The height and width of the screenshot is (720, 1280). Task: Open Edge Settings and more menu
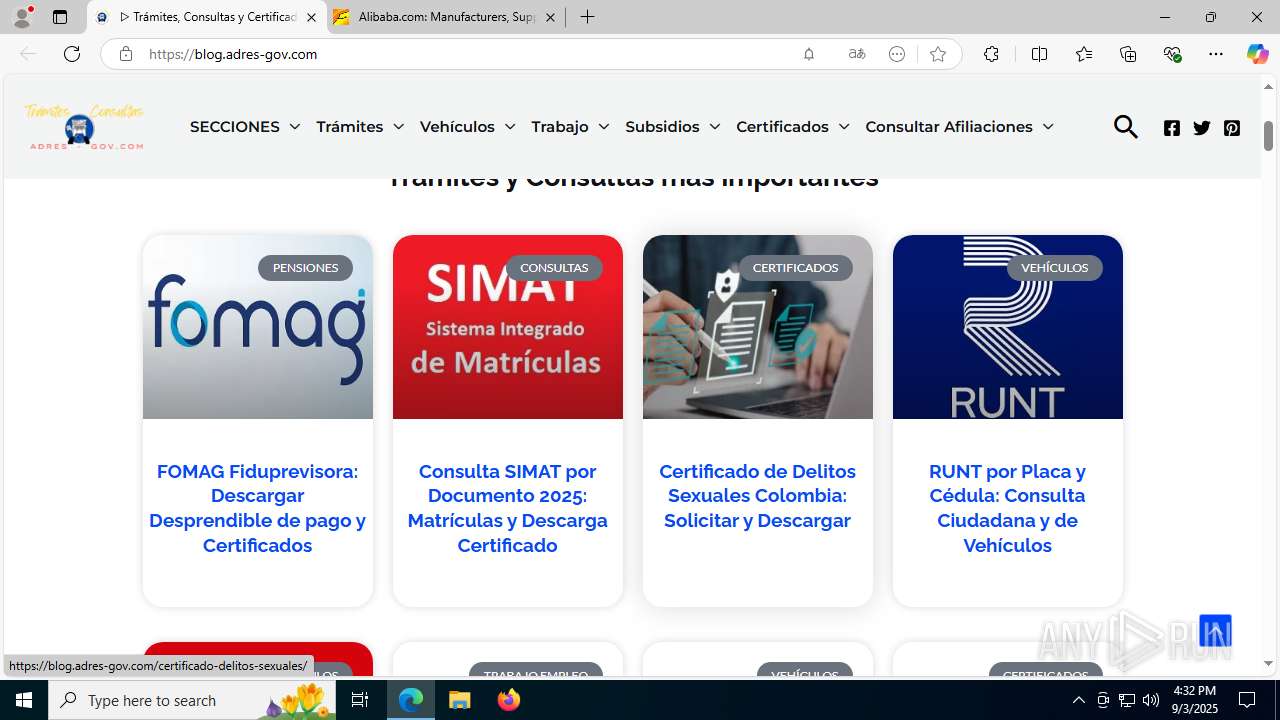[x=1216, y=54]
